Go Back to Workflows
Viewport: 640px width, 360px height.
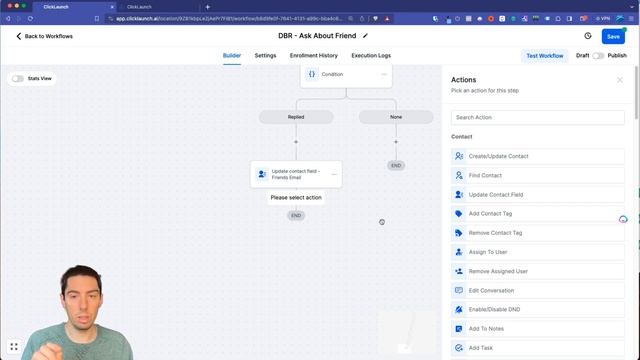44,36
